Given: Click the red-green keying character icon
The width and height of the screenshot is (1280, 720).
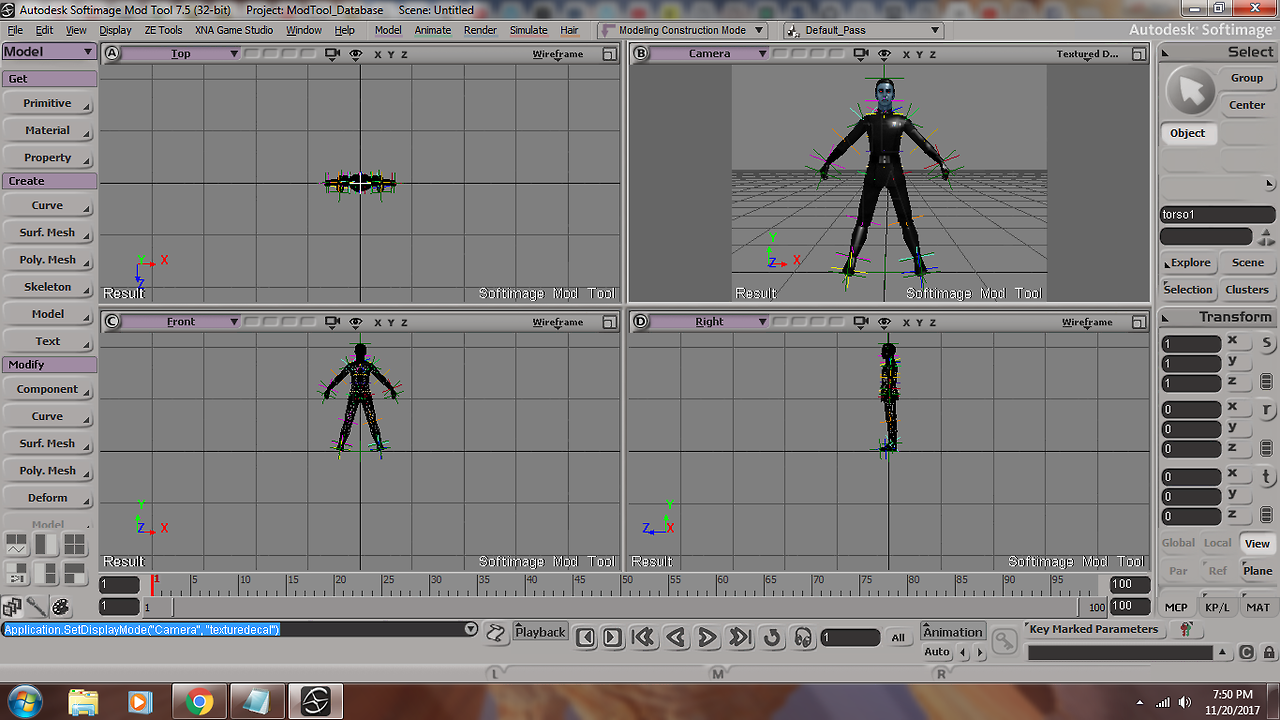Looking at the screenshot, I should pos(1186,629).
